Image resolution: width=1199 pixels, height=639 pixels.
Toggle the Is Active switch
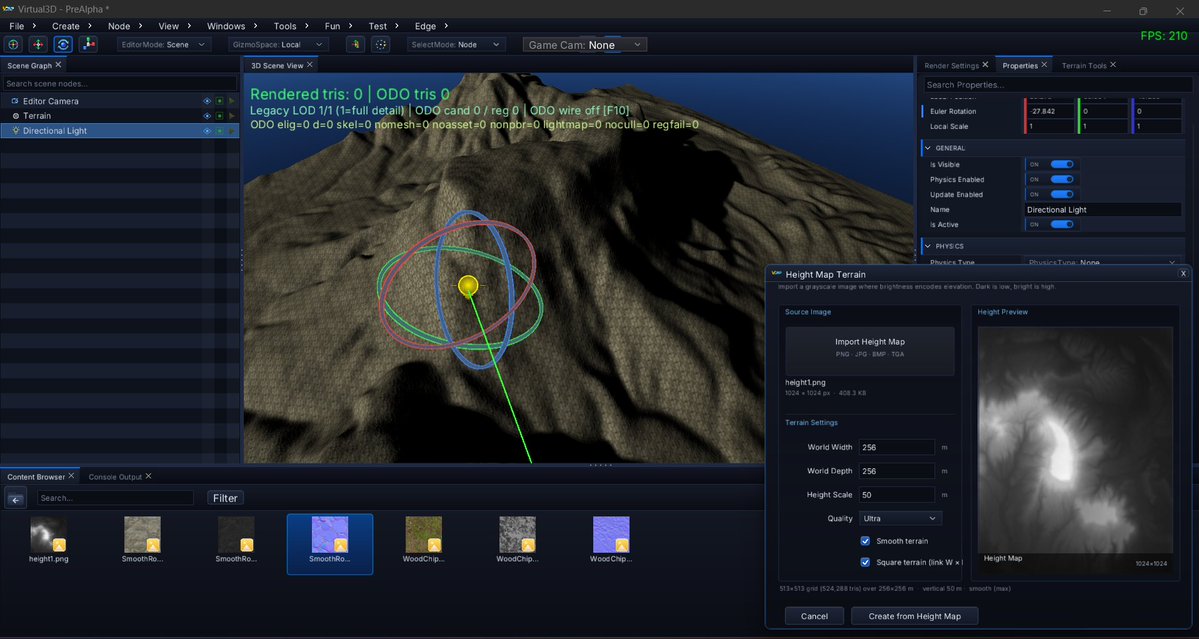[1062, 225]
